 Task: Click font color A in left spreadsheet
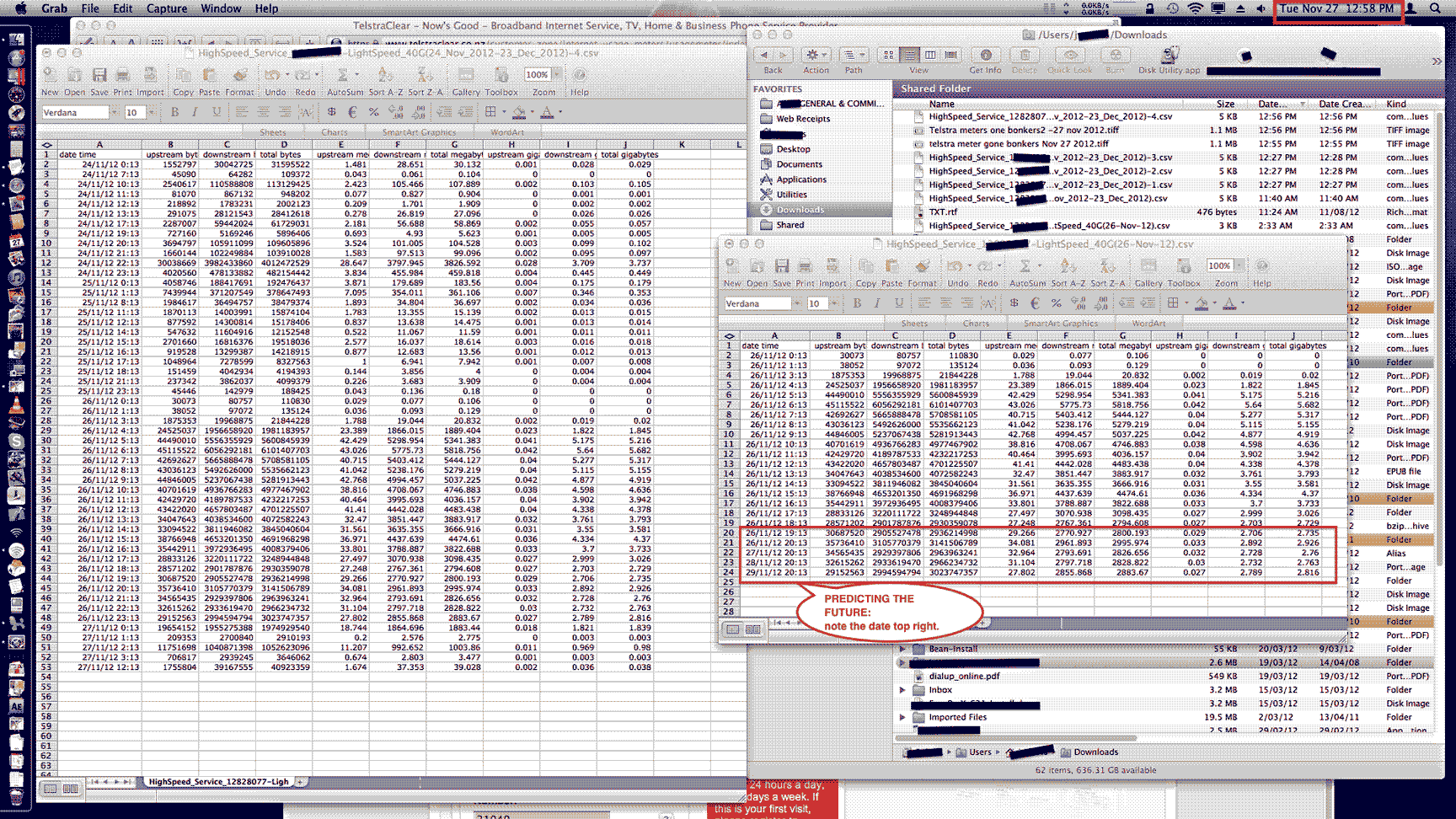coord(547,112)
